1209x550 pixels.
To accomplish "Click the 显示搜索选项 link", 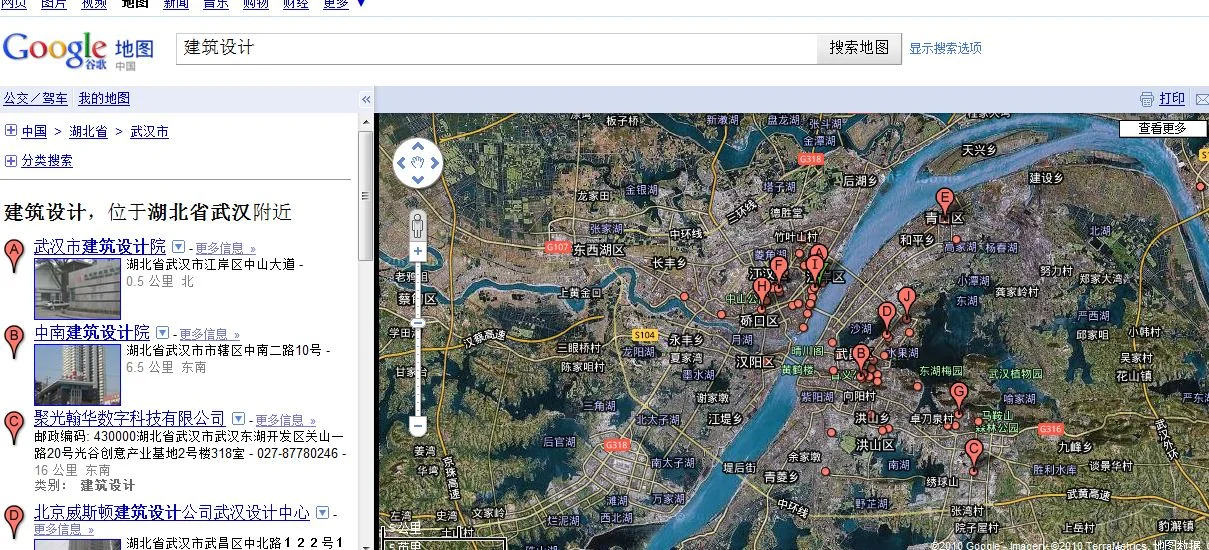I will tap(945, 48).
